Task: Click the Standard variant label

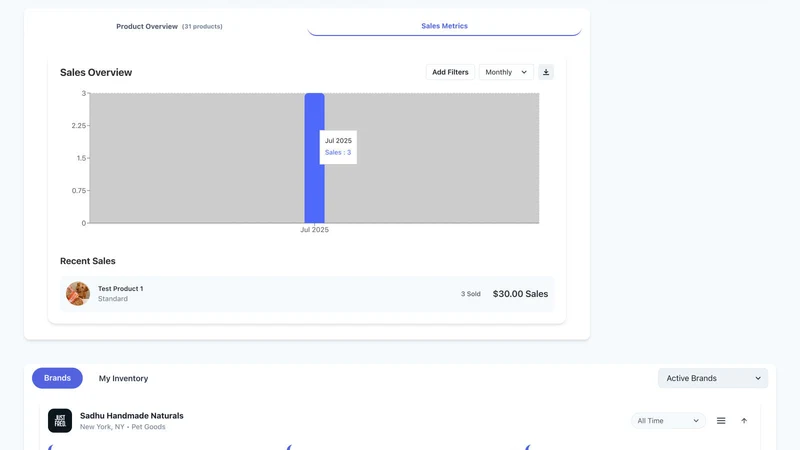Action: pos(113,298)
